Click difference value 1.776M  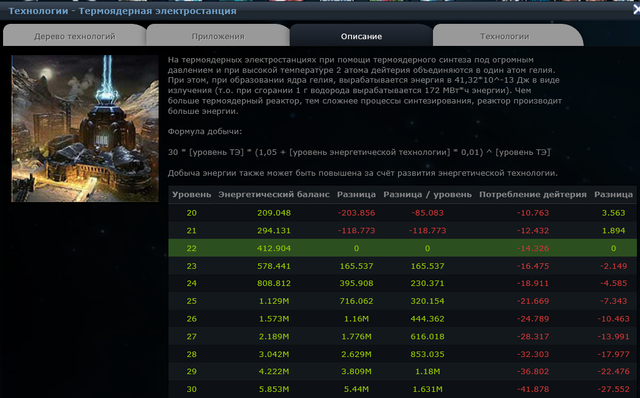click(x=356, y=336)
